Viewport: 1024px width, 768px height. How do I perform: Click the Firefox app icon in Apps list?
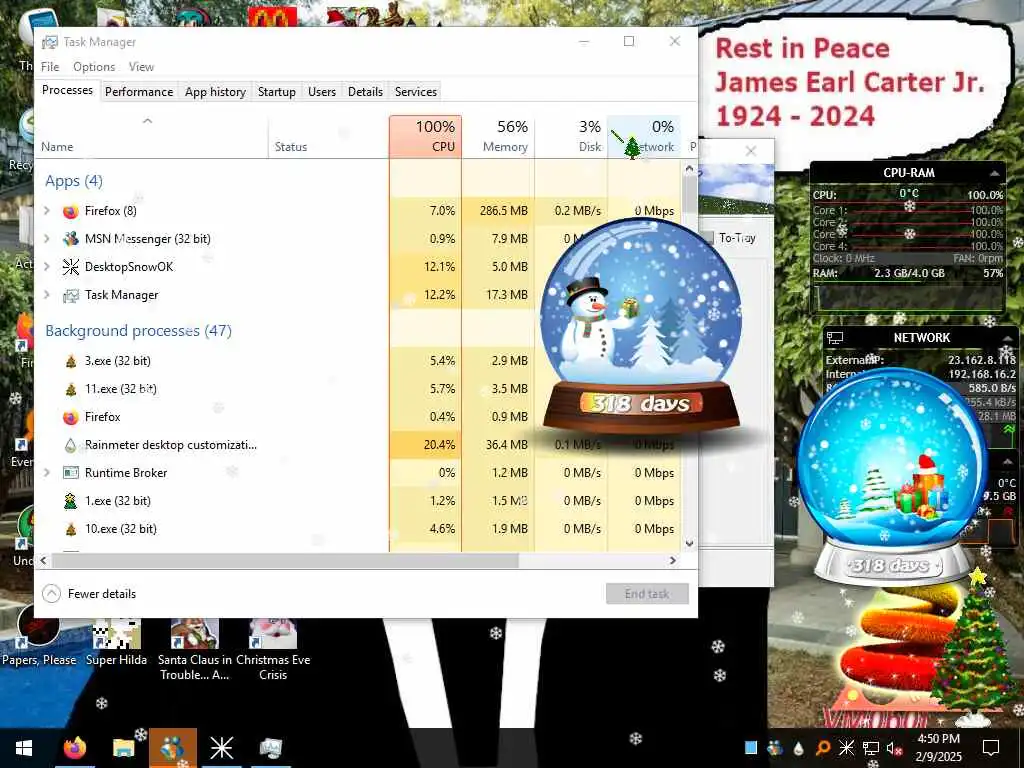(71, 211)
